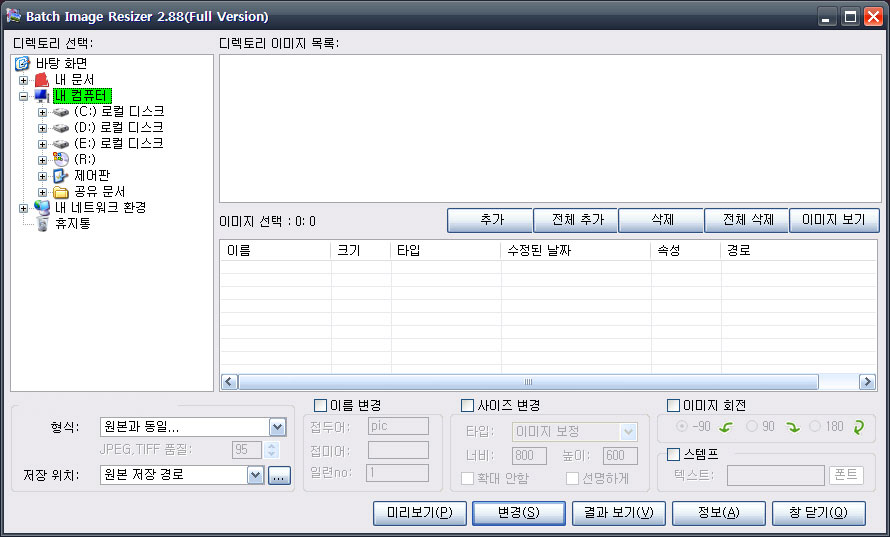
Task: Click the 내 컴퓨터 computer icon
Action: coord(42,95)
